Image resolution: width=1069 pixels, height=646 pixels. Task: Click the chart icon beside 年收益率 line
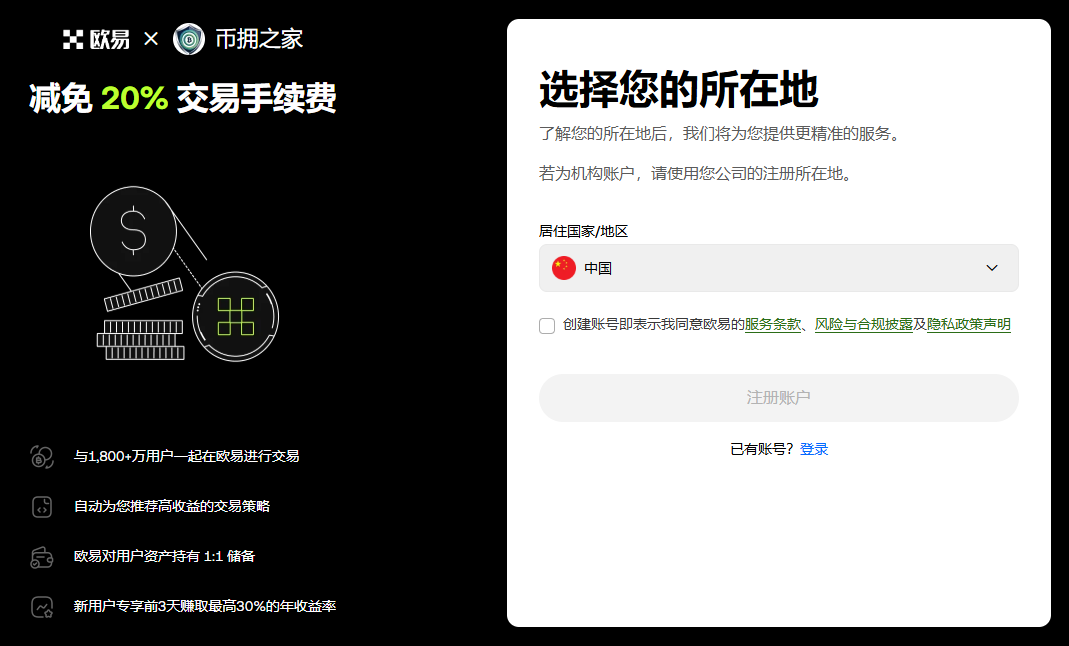(x=42, y=606)
